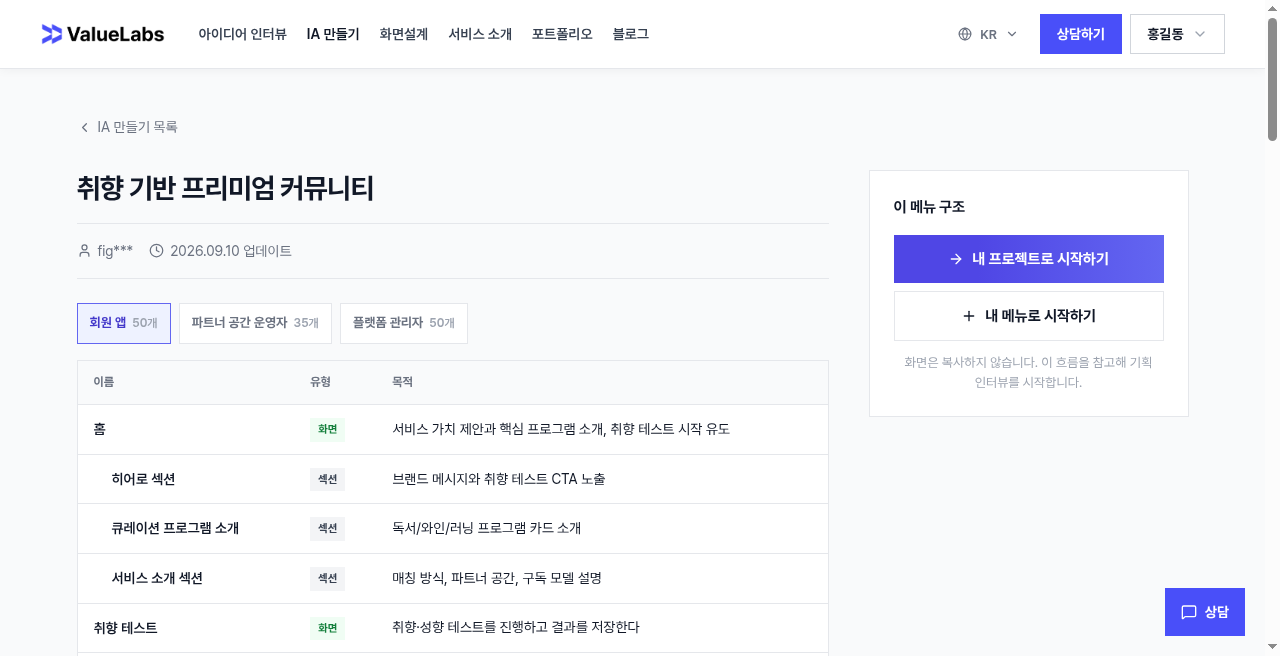This screenshot has height=656, width=1280.
Task: Click the plus icon in 내 메뉴로 시작하기
Action: pyautogui.click(x=968, y=316)
